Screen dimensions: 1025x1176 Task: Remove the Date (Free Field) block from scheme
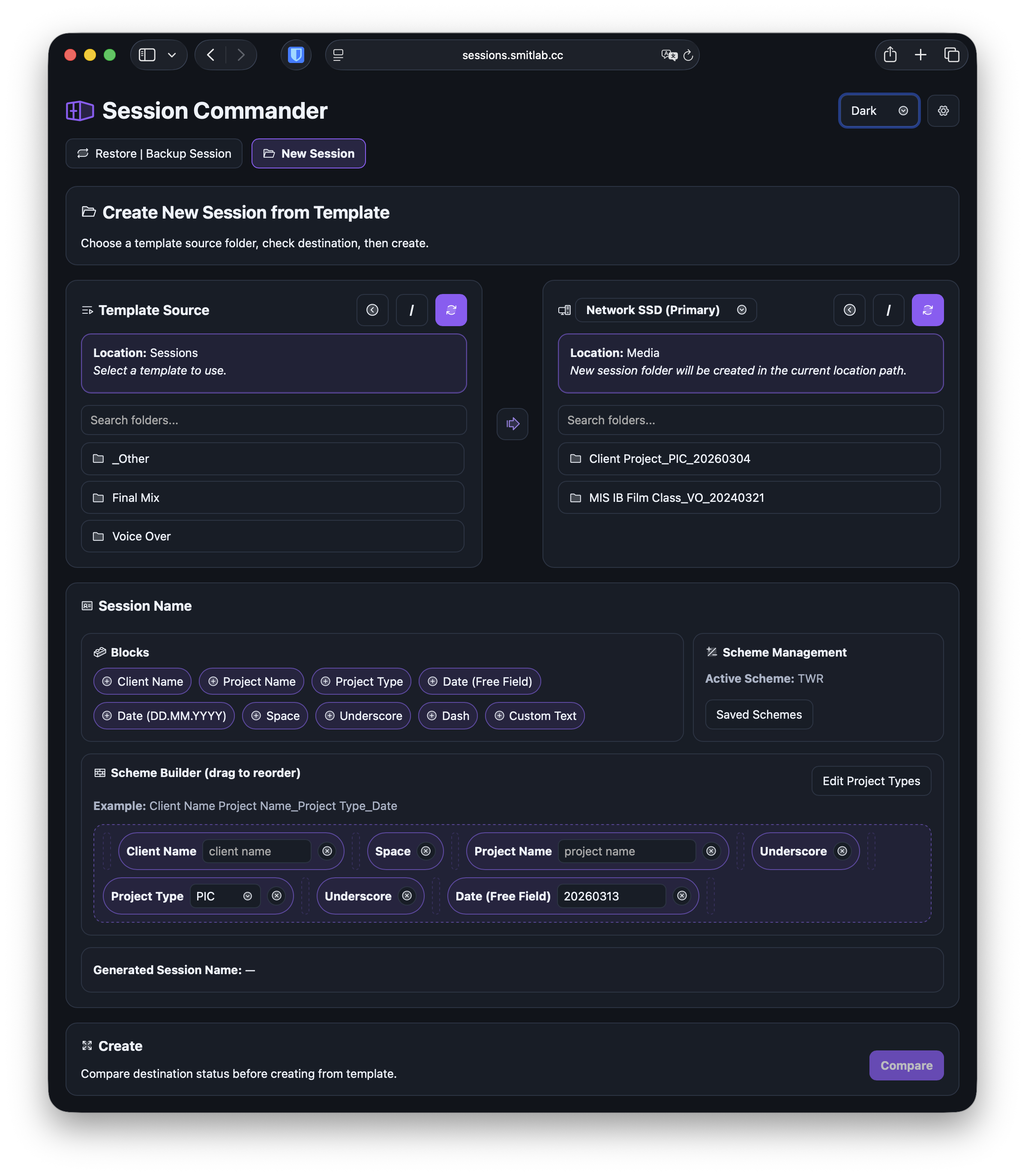coord(682,896)
